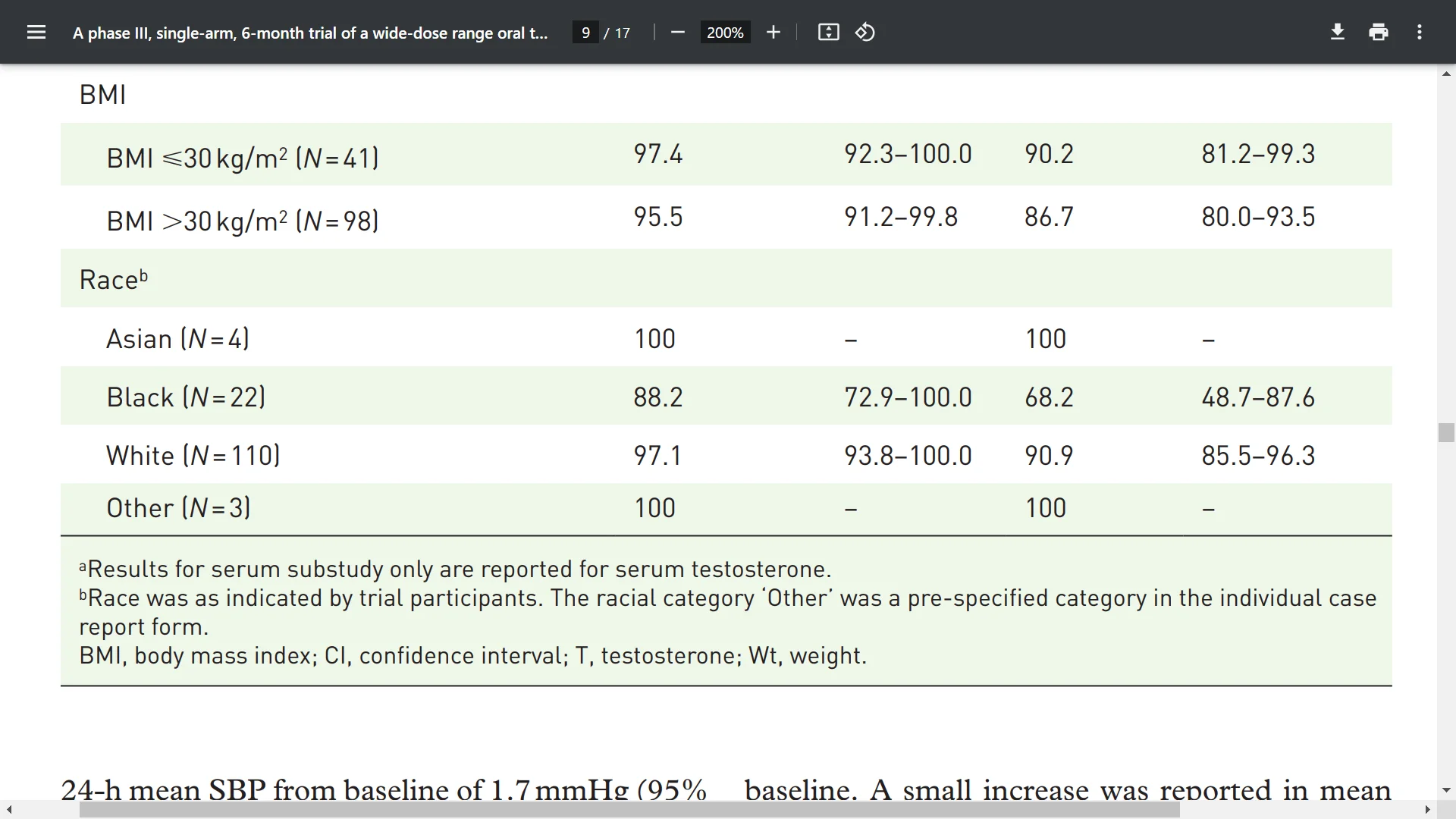This screenshot has width=1456, height=819.
Task: Click the 'White (N=110)' row label
Action: point(193,455)
